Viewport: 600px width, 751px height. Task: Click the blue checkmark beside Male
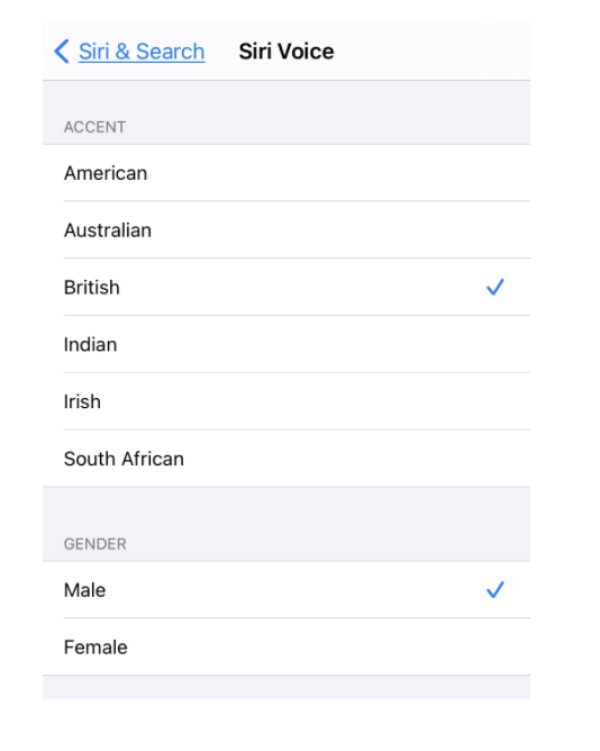495,590
